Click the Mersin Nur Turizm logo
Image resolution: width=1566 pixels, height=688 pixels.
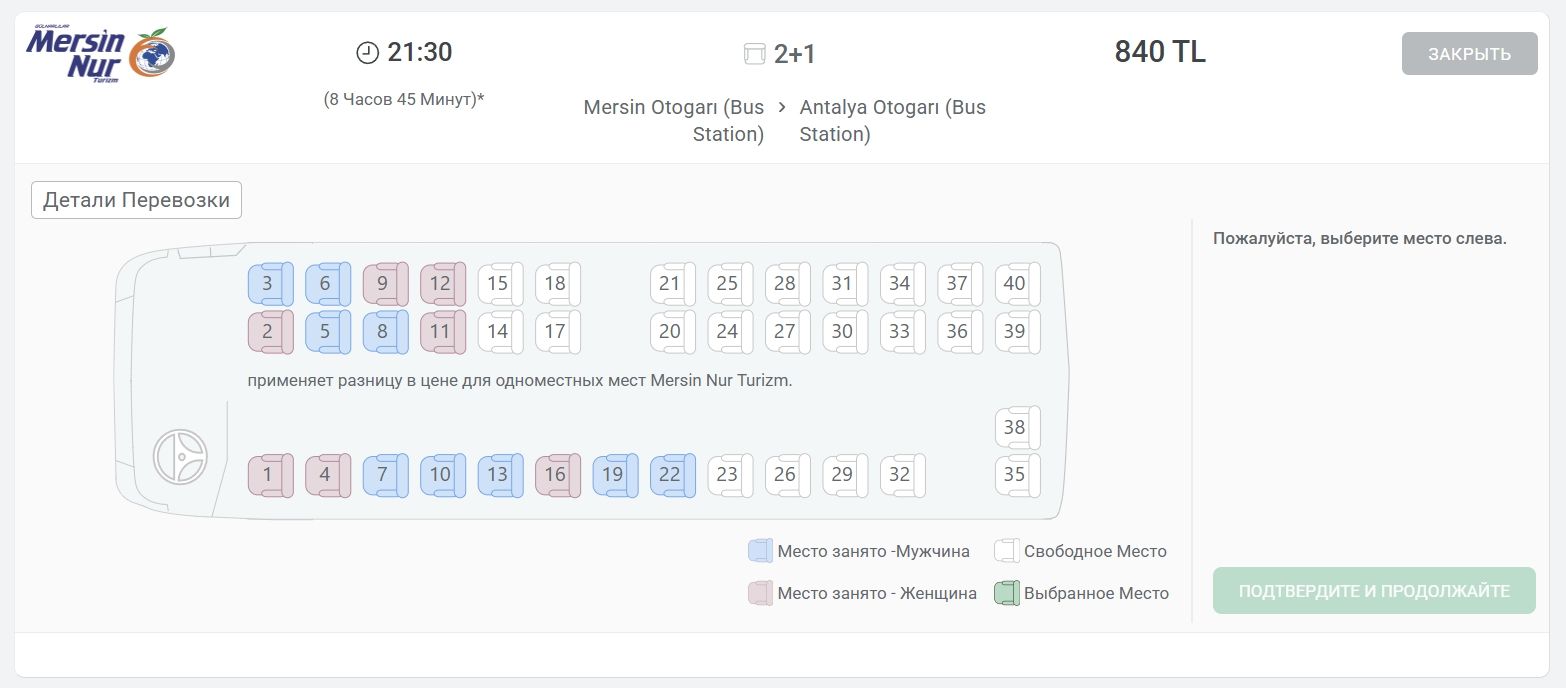[x=101, y=55]
